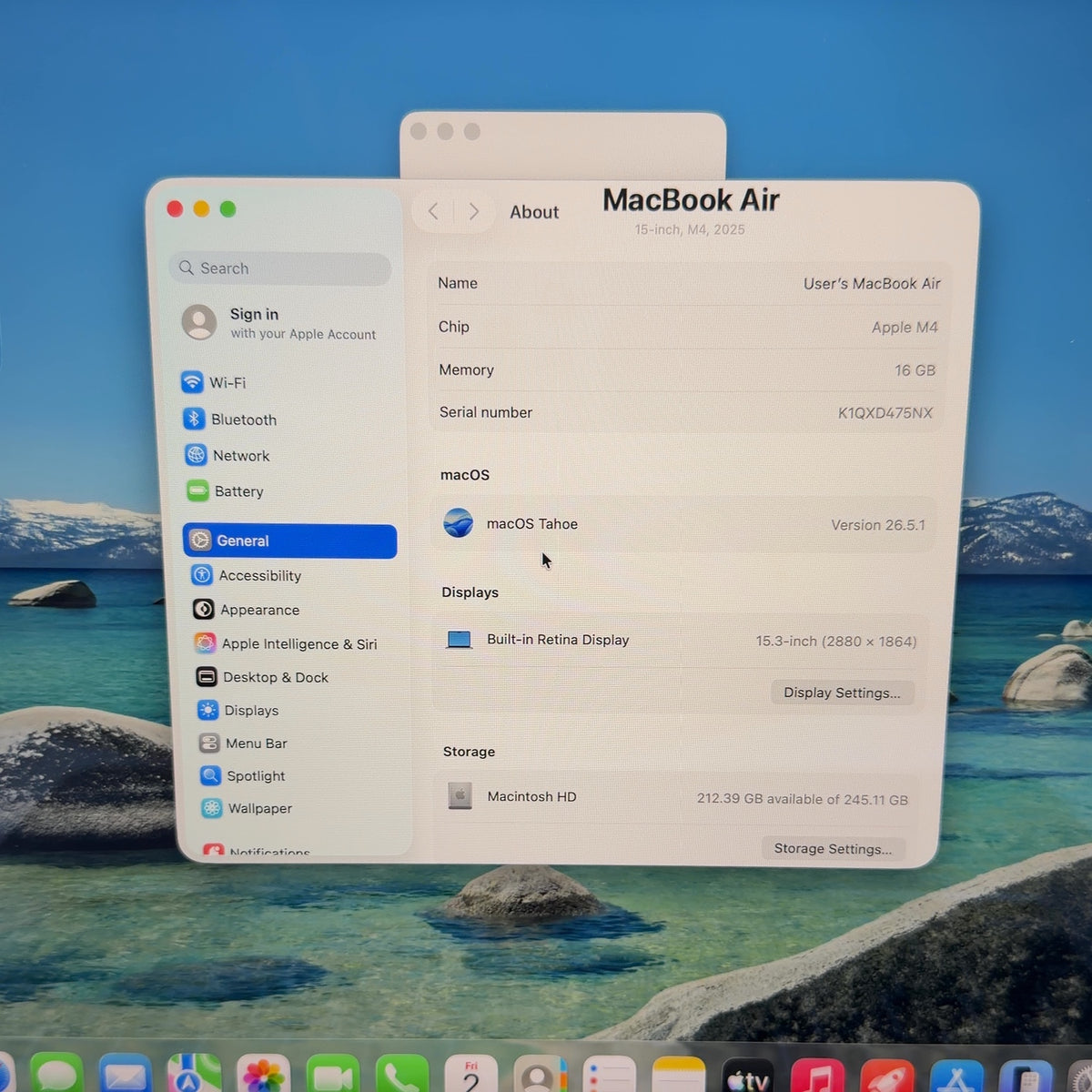Open Accessibility settings
The image size is (1092, 1092).
point(247,575)
